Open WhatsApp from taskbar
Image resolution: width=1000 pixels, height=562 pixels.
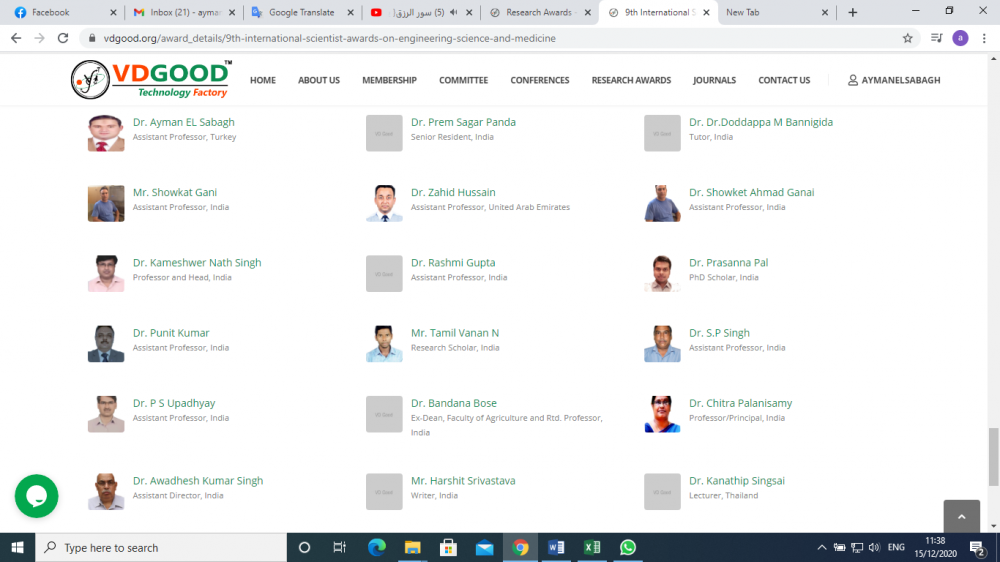click(628, 547)
